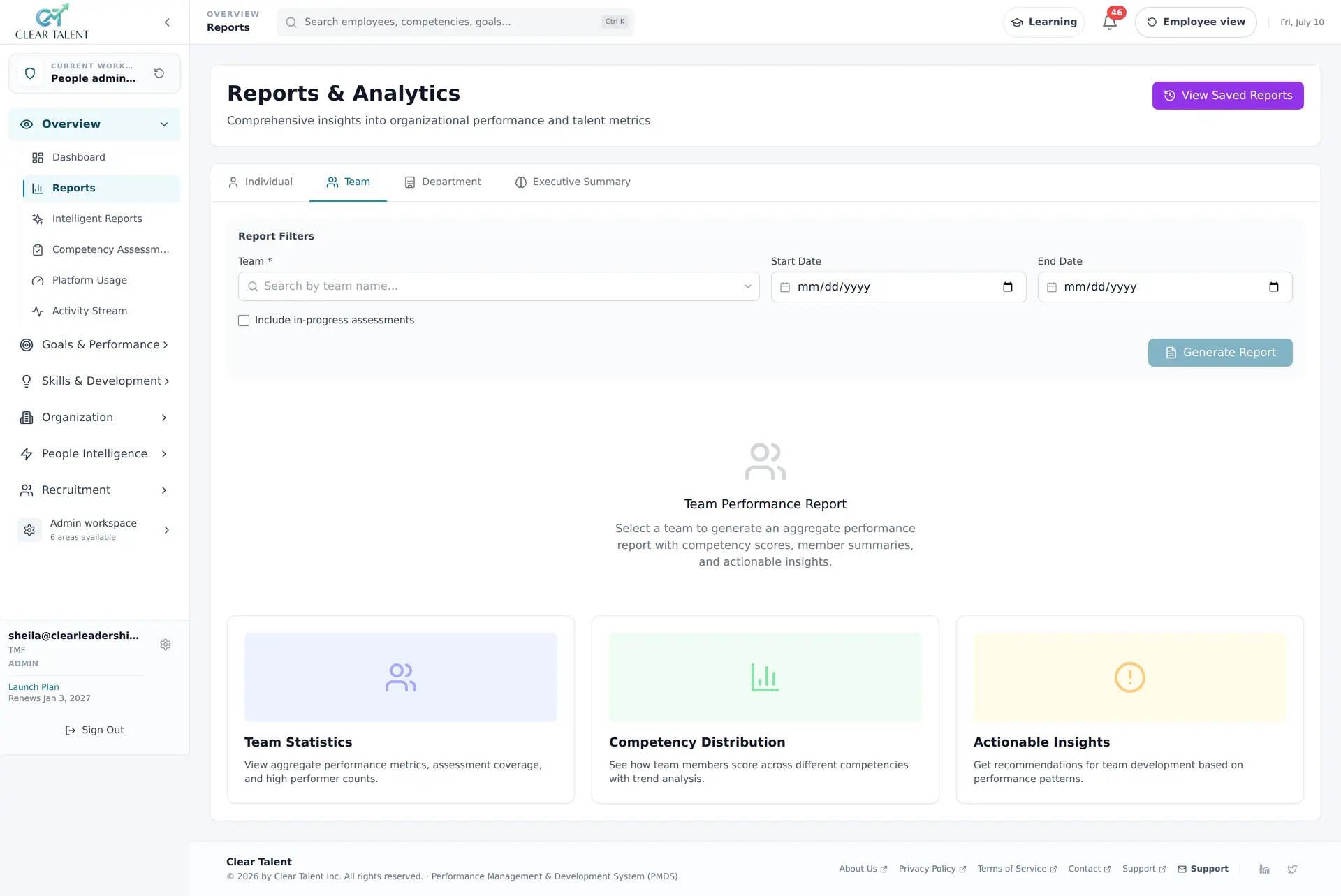Click Generate Report button
This screenshot has width=1341, height=896.
(x=1220, y=353)
